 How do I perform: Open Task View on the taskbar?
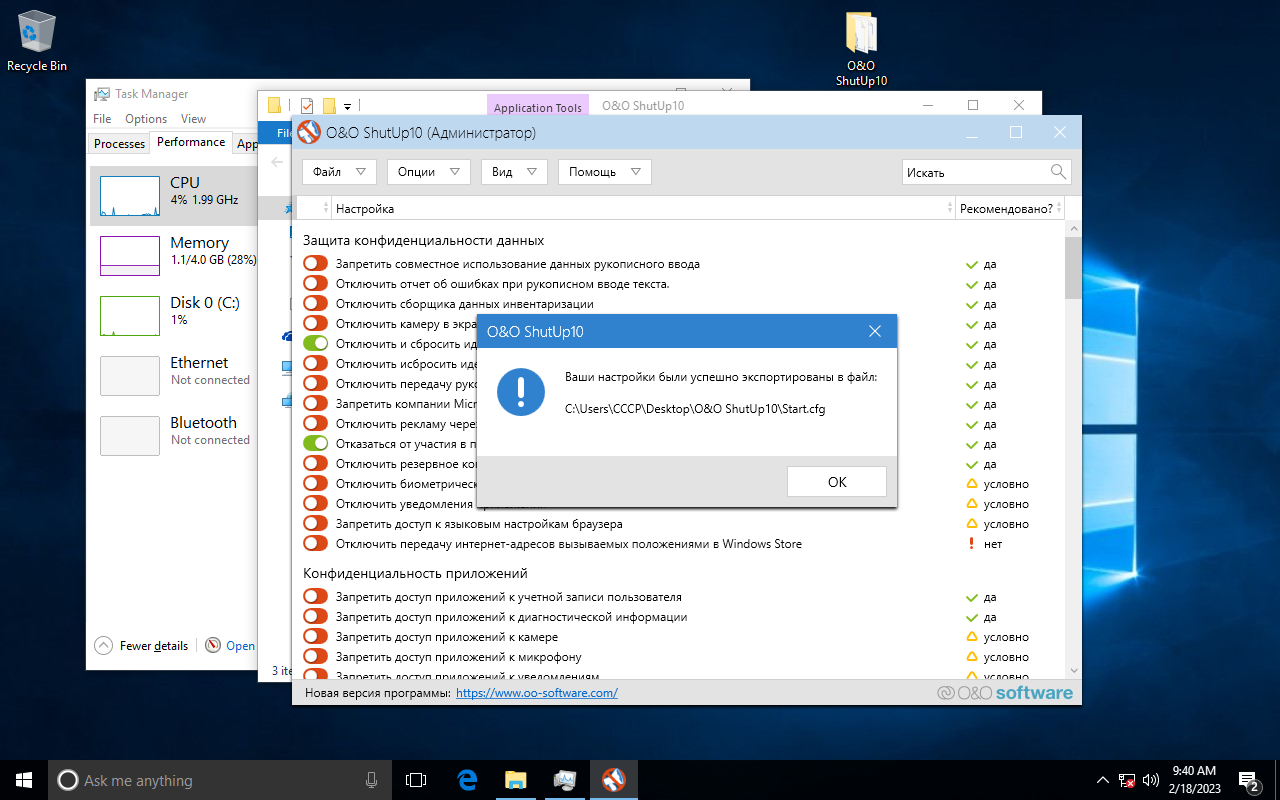(416, 780)
